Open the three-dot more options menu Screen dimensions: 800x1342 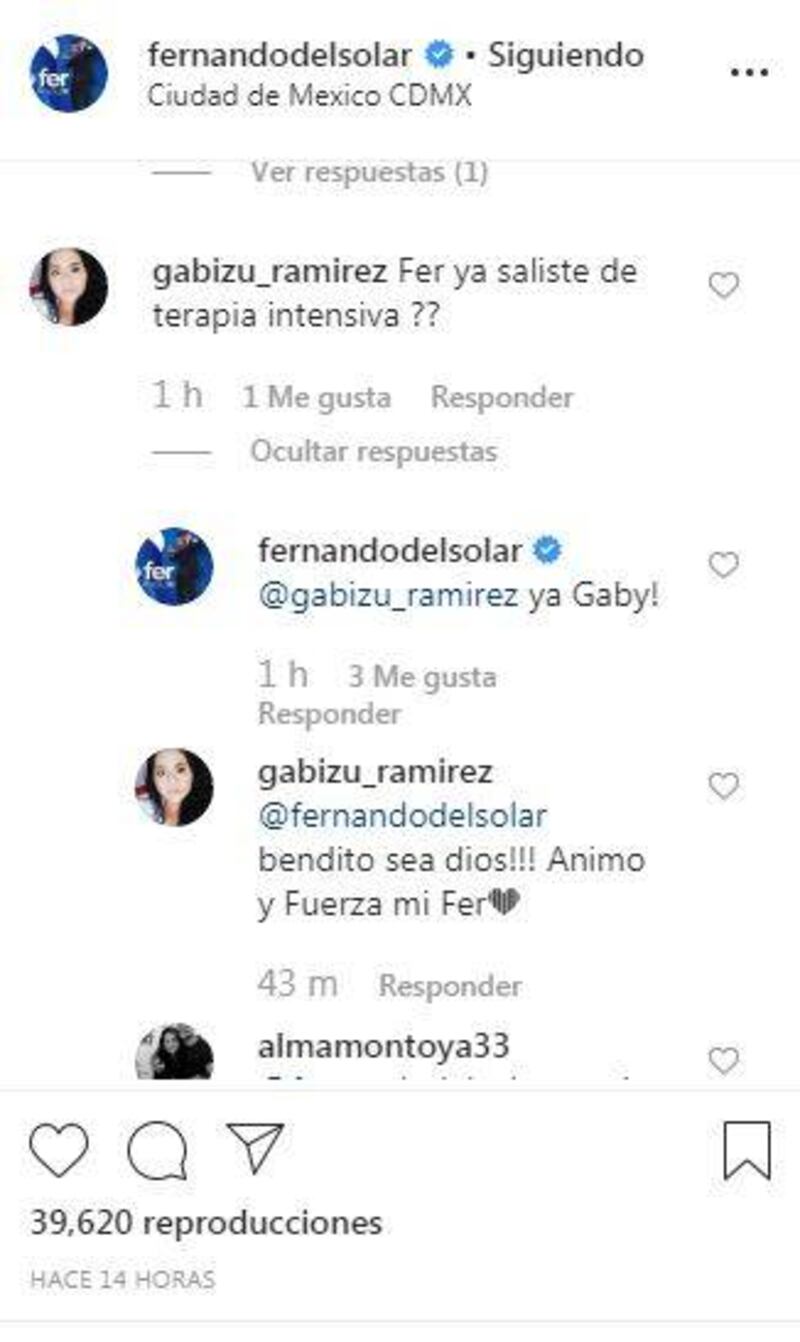tap(748, 73)
